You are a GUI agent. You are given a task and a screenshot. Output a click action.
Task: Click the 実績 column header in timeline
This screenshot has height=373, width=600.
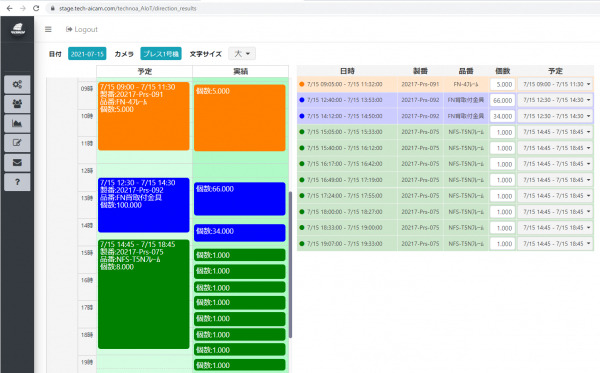241,72
